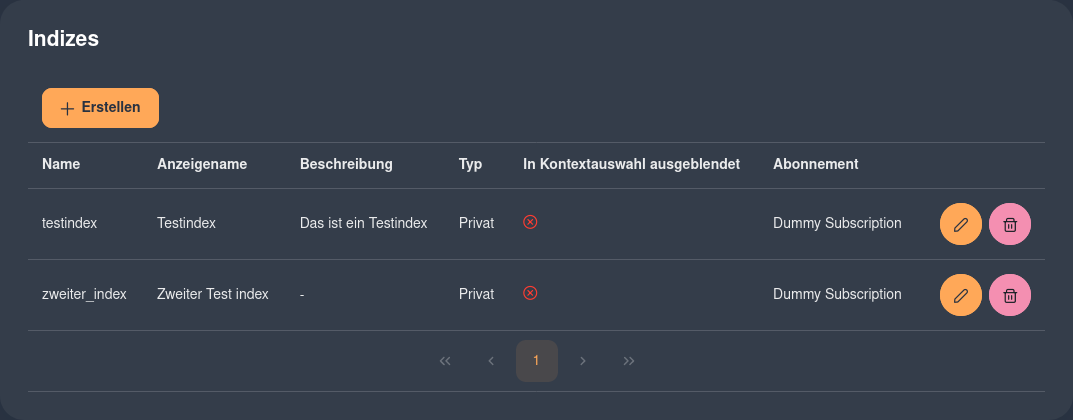Go to first page with double-left arrows
The image size is (1073, 420).
445,360
